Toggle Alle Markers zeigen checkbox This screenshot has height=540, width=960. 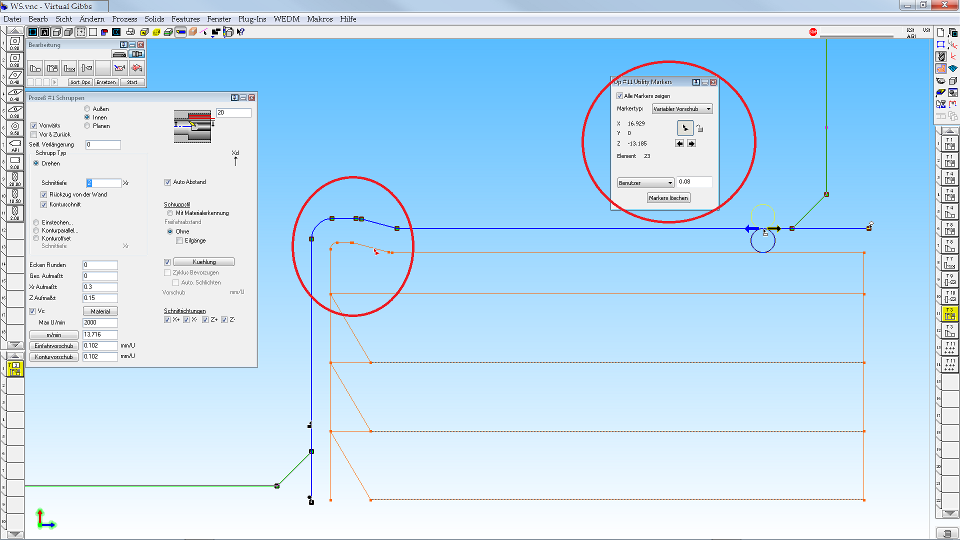(620, 96)
